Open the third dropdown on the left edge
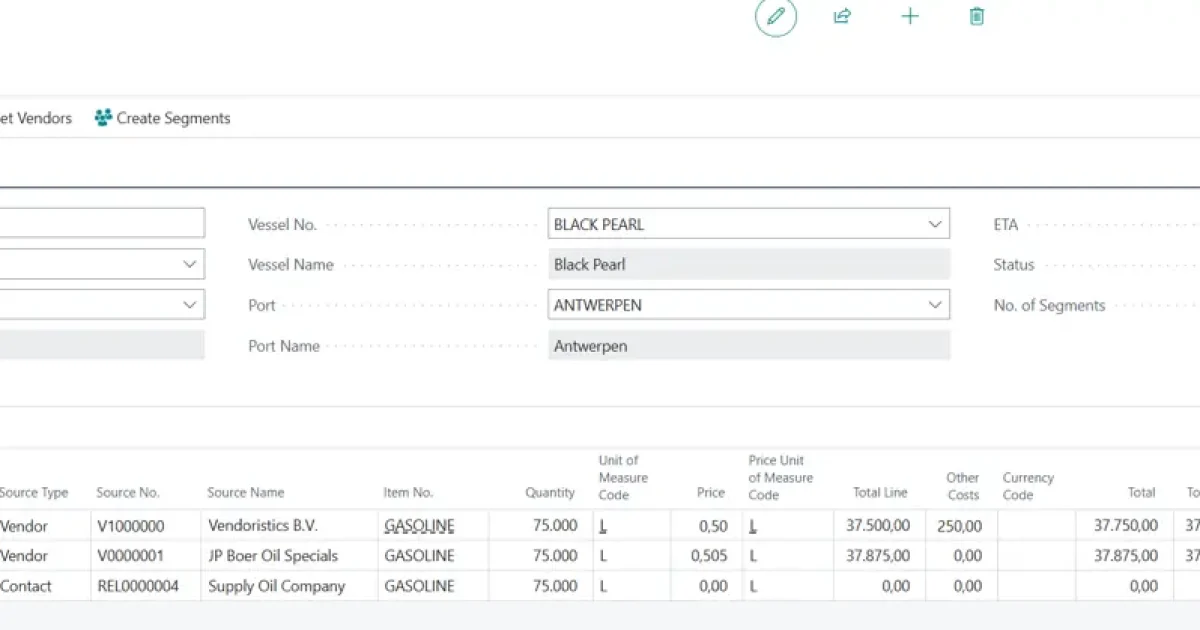1200x630 pixels. 190,305
